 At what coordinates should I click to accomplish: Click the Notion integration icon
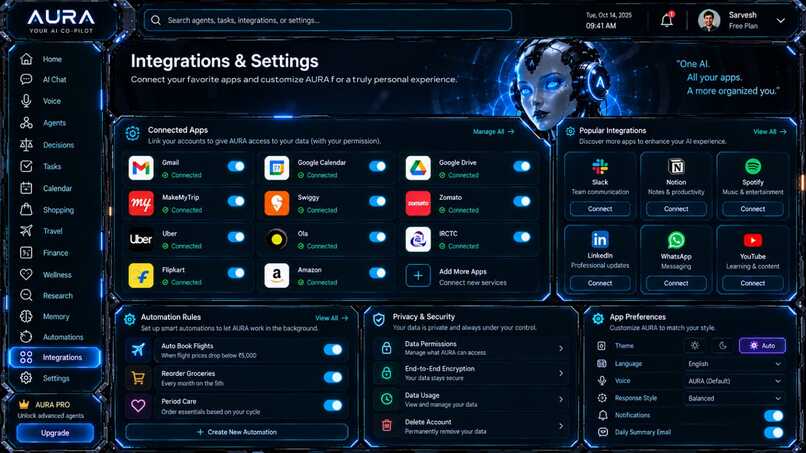676,167
